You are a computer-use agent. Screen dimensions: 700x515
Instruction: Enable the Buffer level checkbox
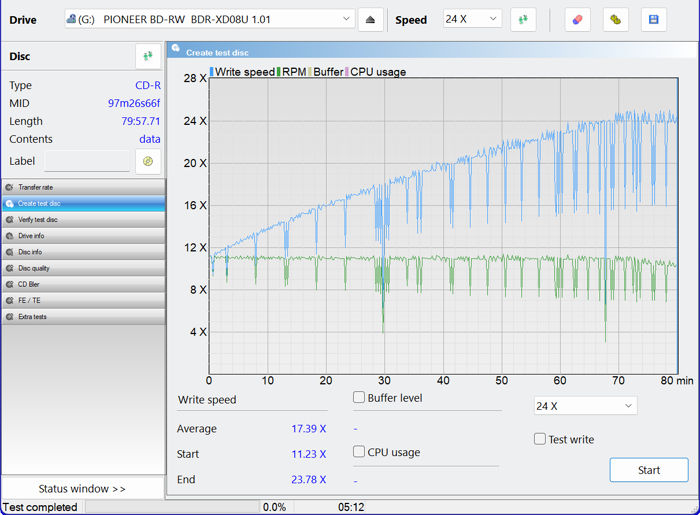pyautogui.click(x=359, y=398)
